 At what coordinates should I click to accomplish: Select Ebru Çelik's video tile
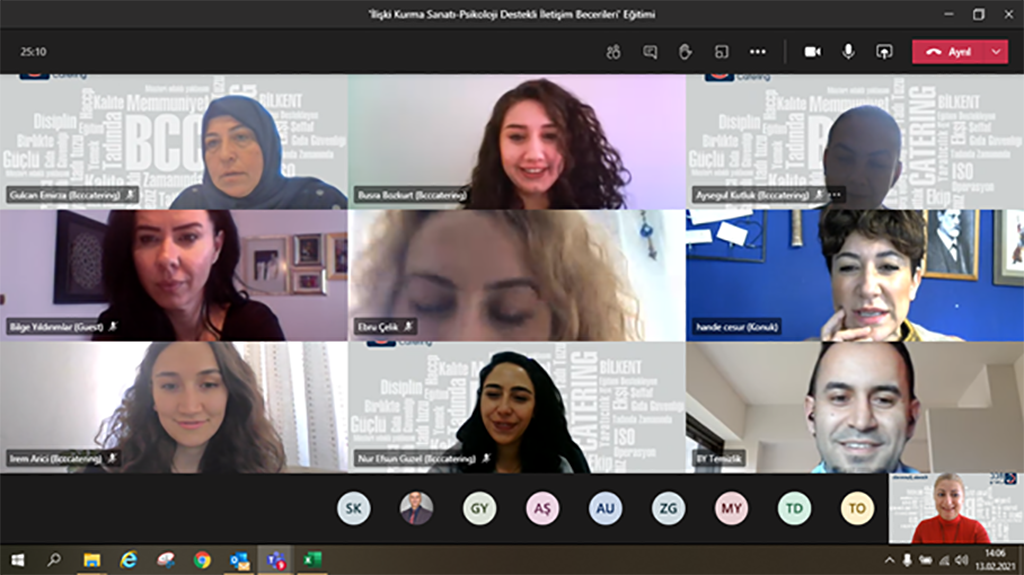pyautogui.click(x=517, y=275)
